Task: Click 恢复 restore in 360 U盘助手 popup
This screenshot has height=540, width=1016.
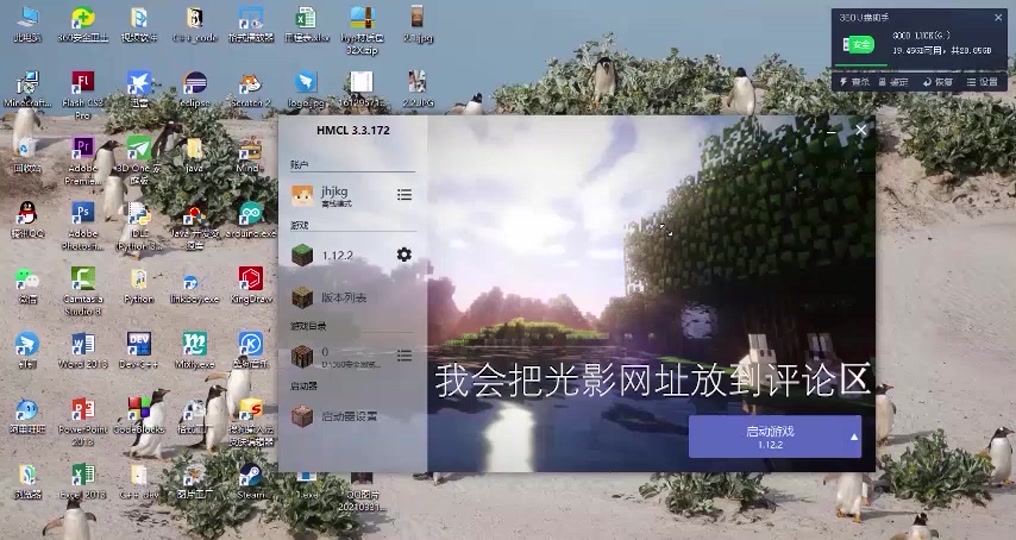Action: (938, 82)
